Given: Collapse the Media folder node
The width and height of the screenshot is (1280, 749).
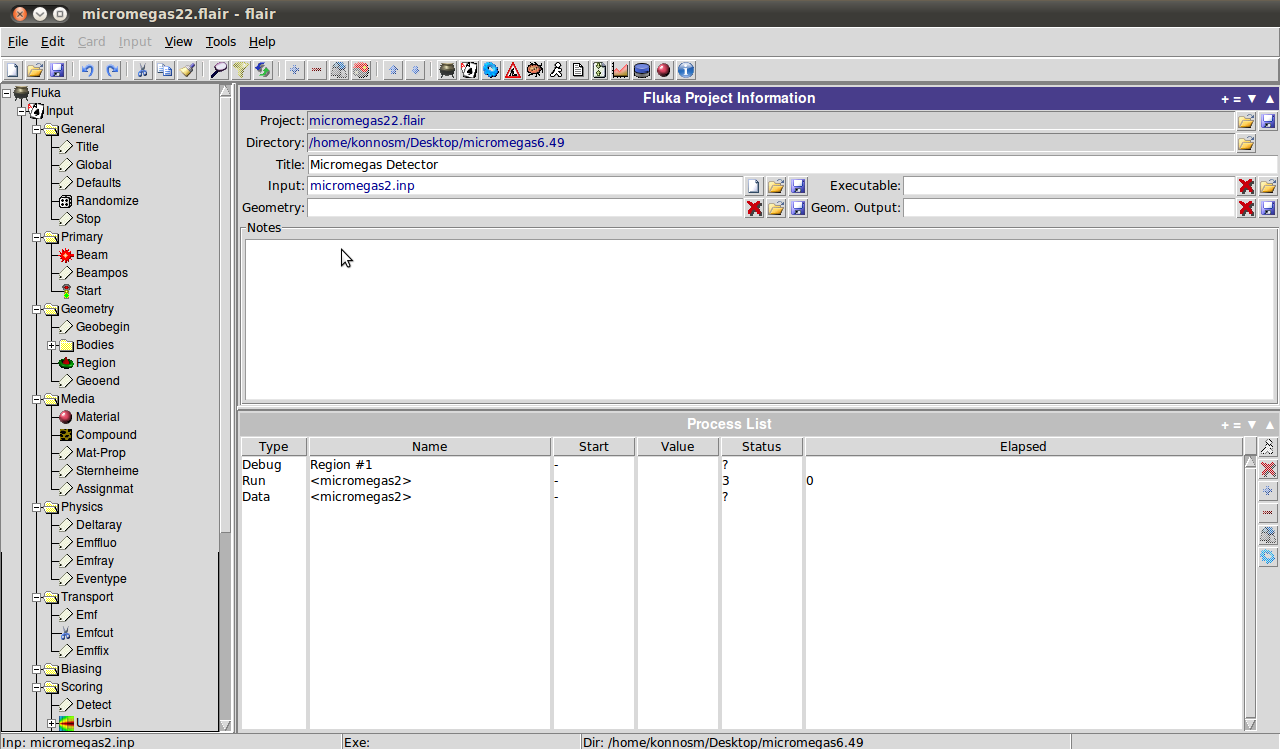Looking at the screenshot, I should point(37,399).
